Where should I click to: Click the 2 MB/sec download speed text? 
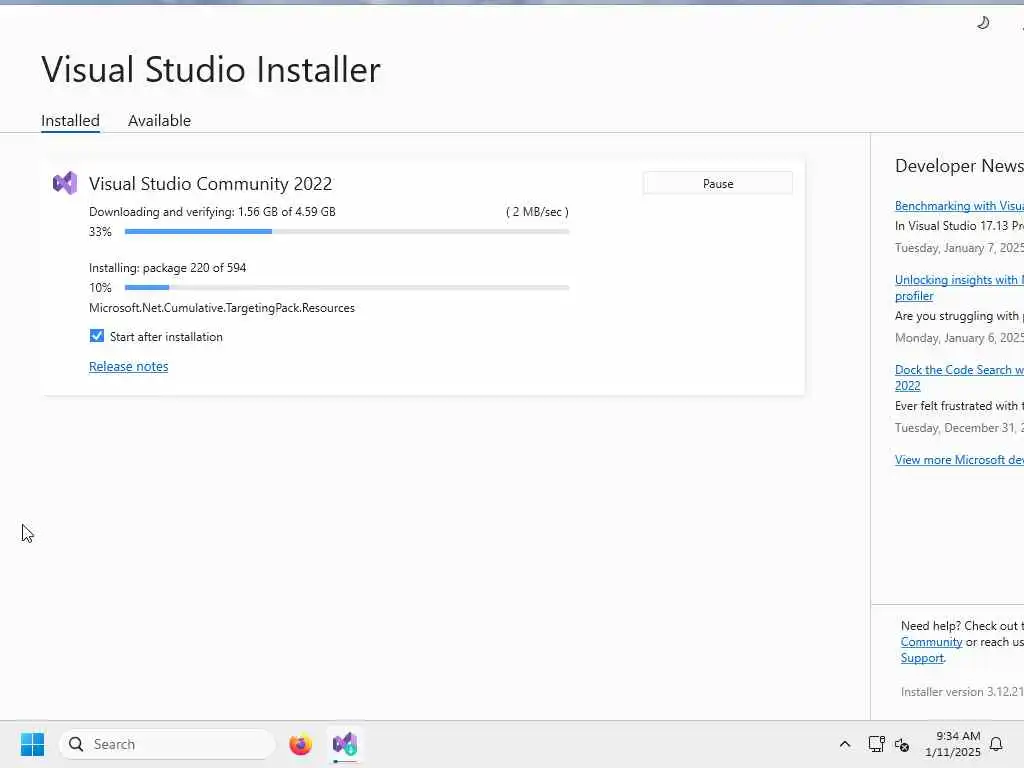coord(537,212)
